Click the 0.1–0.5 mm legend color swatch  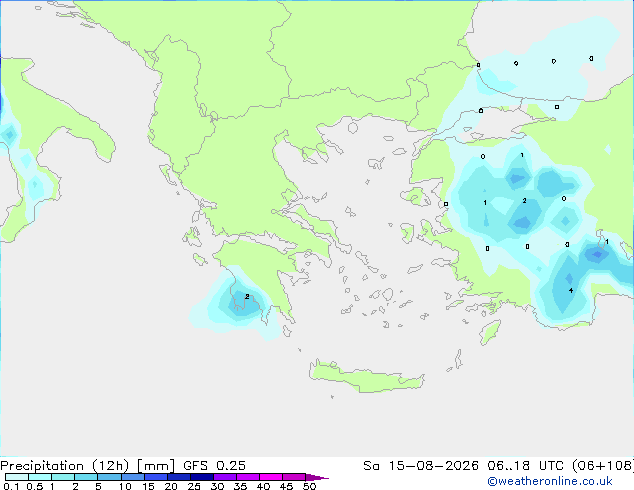click(x=17, y=477)
